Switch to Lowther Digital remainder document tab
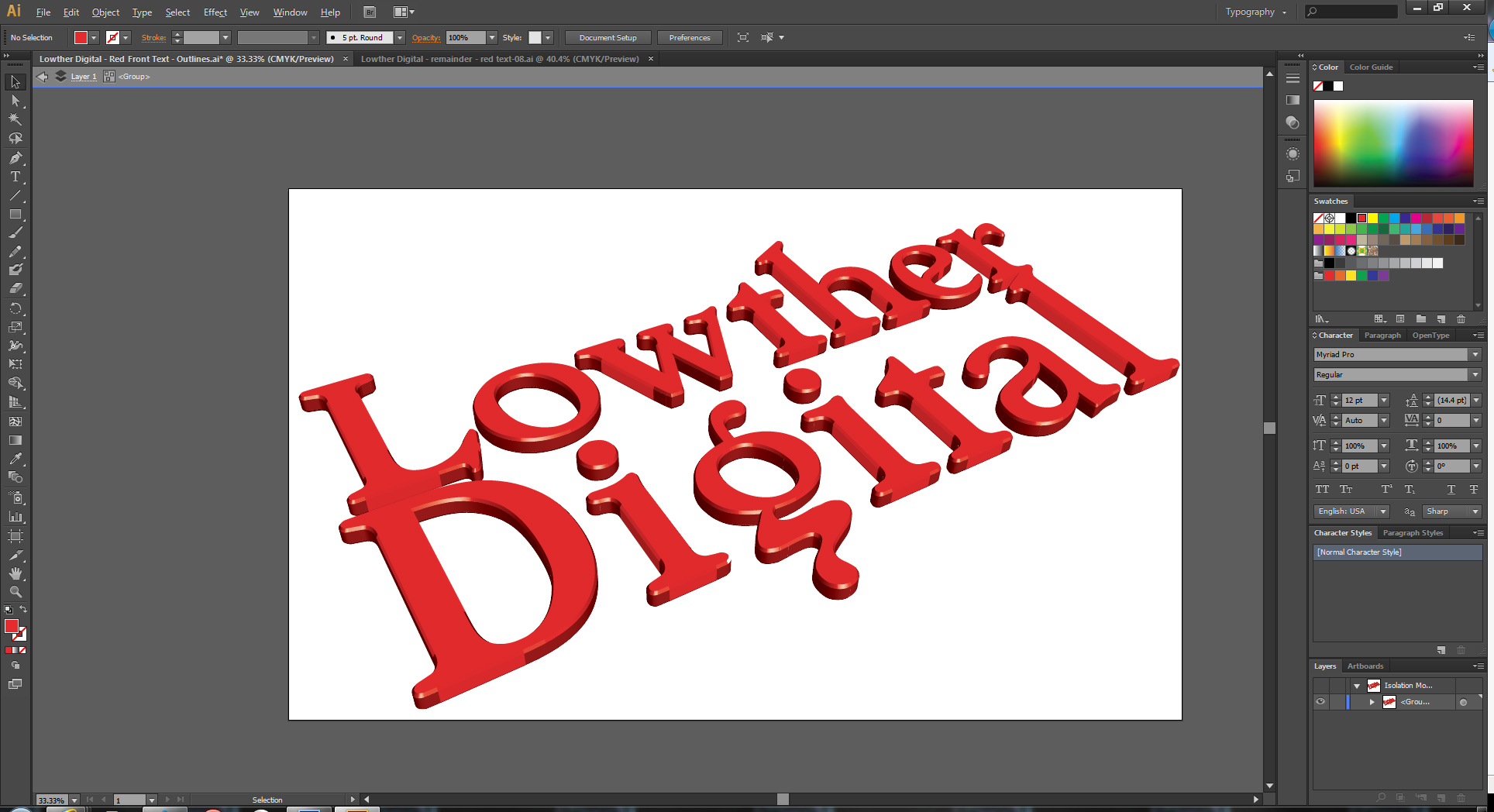This screenshot has height=812, width=1494. 500,59
